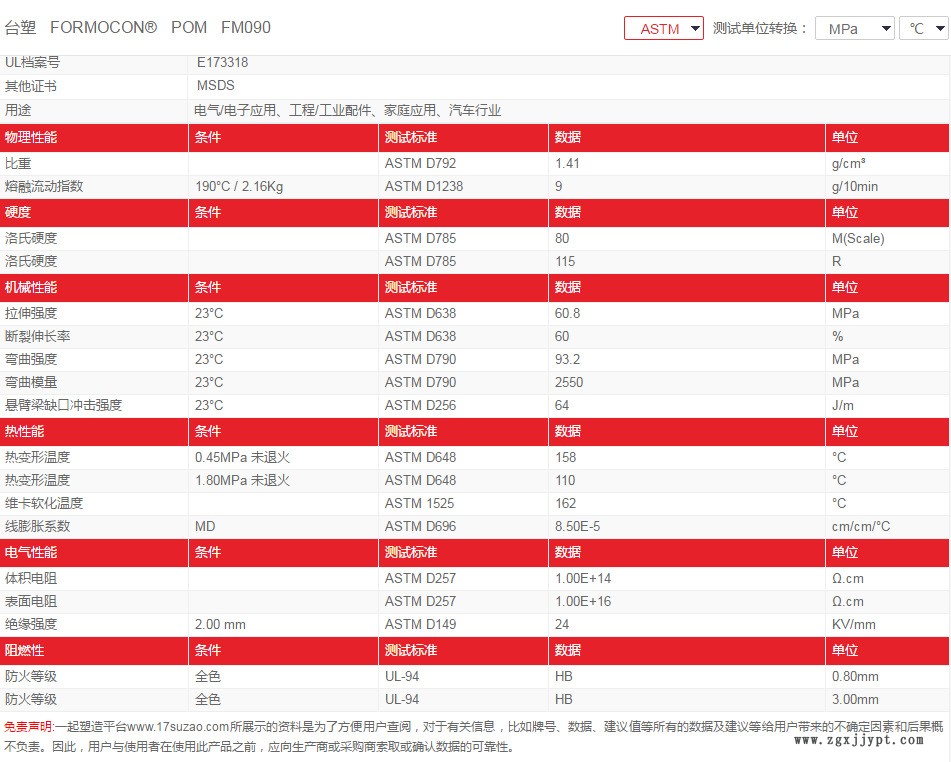
Task: Select the 阻燃性 section header
Action: [25, 650]
